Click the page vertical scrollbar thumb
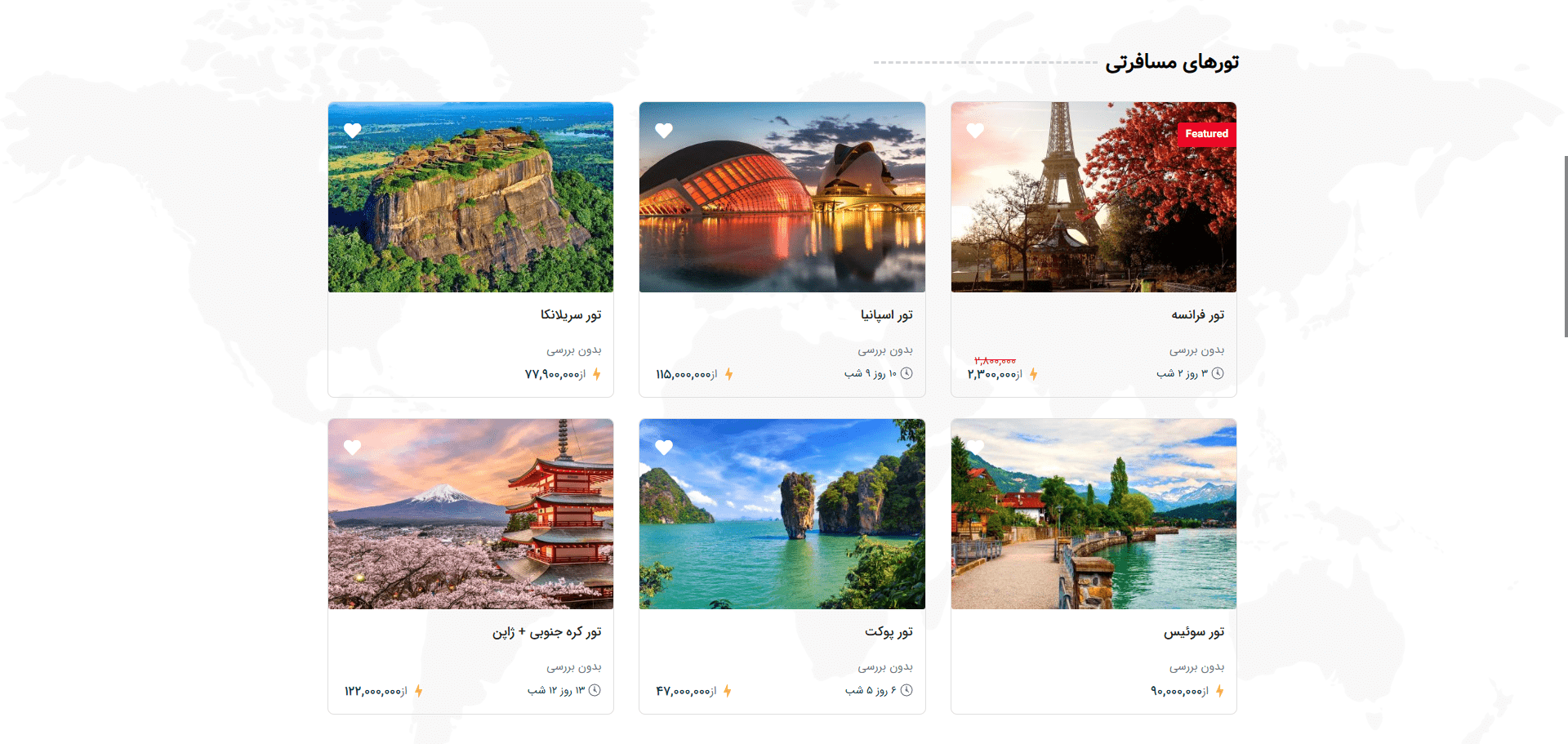Viewport: 1568px width, 744px height. [1566, 246]
